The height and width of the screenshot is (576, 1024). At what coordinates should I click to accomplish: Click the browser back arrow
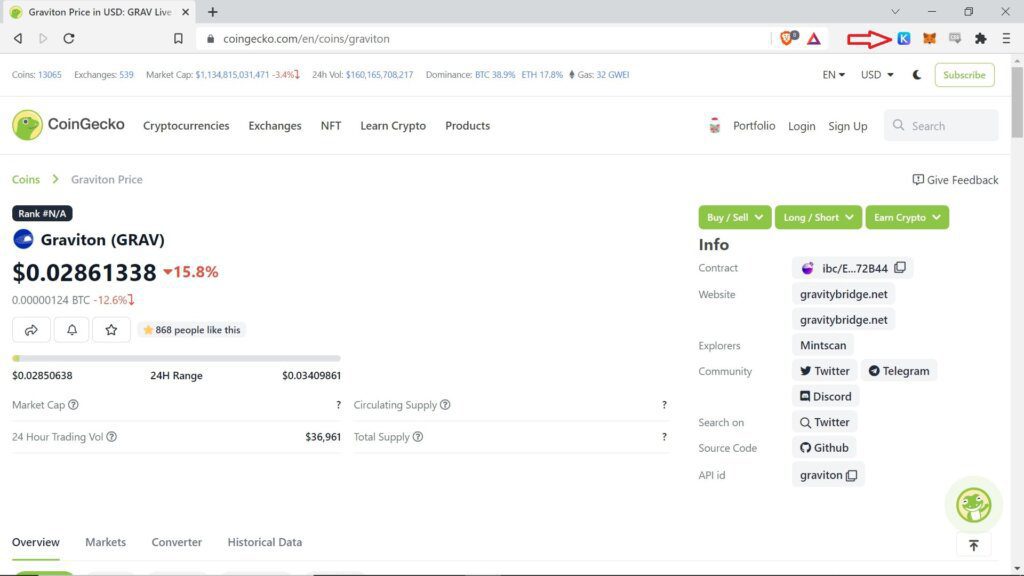18,39
